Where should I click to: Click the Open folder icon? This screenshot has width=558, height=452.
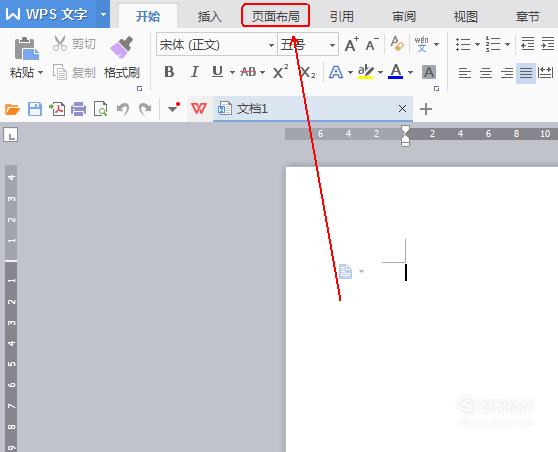tap(12, 109)
